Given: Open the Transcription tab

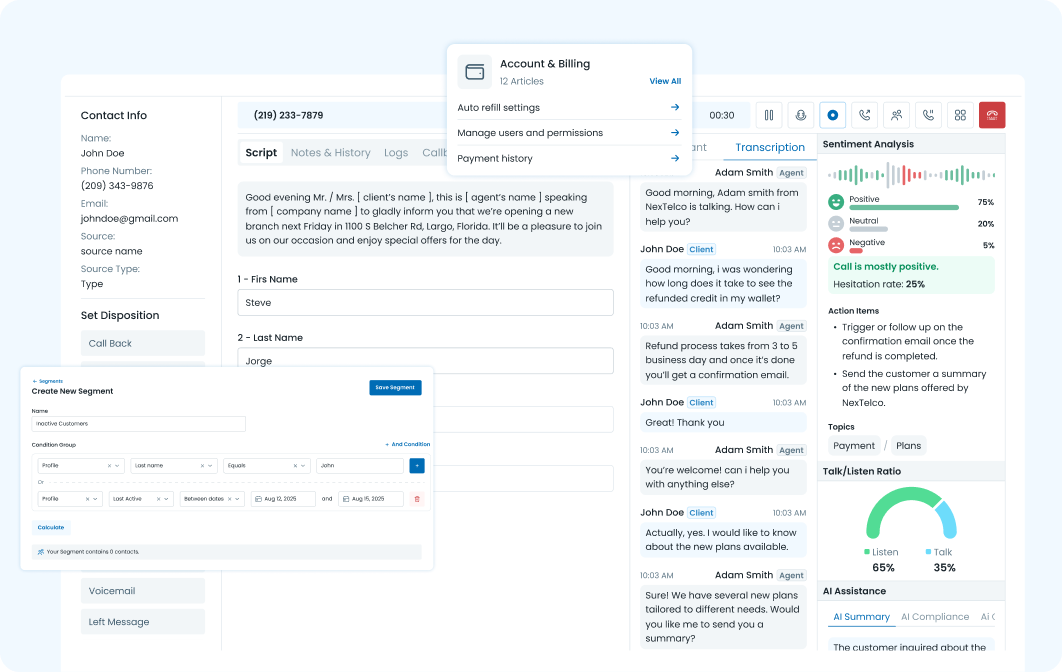Looking at the screenshot, I should coord(769,148).
